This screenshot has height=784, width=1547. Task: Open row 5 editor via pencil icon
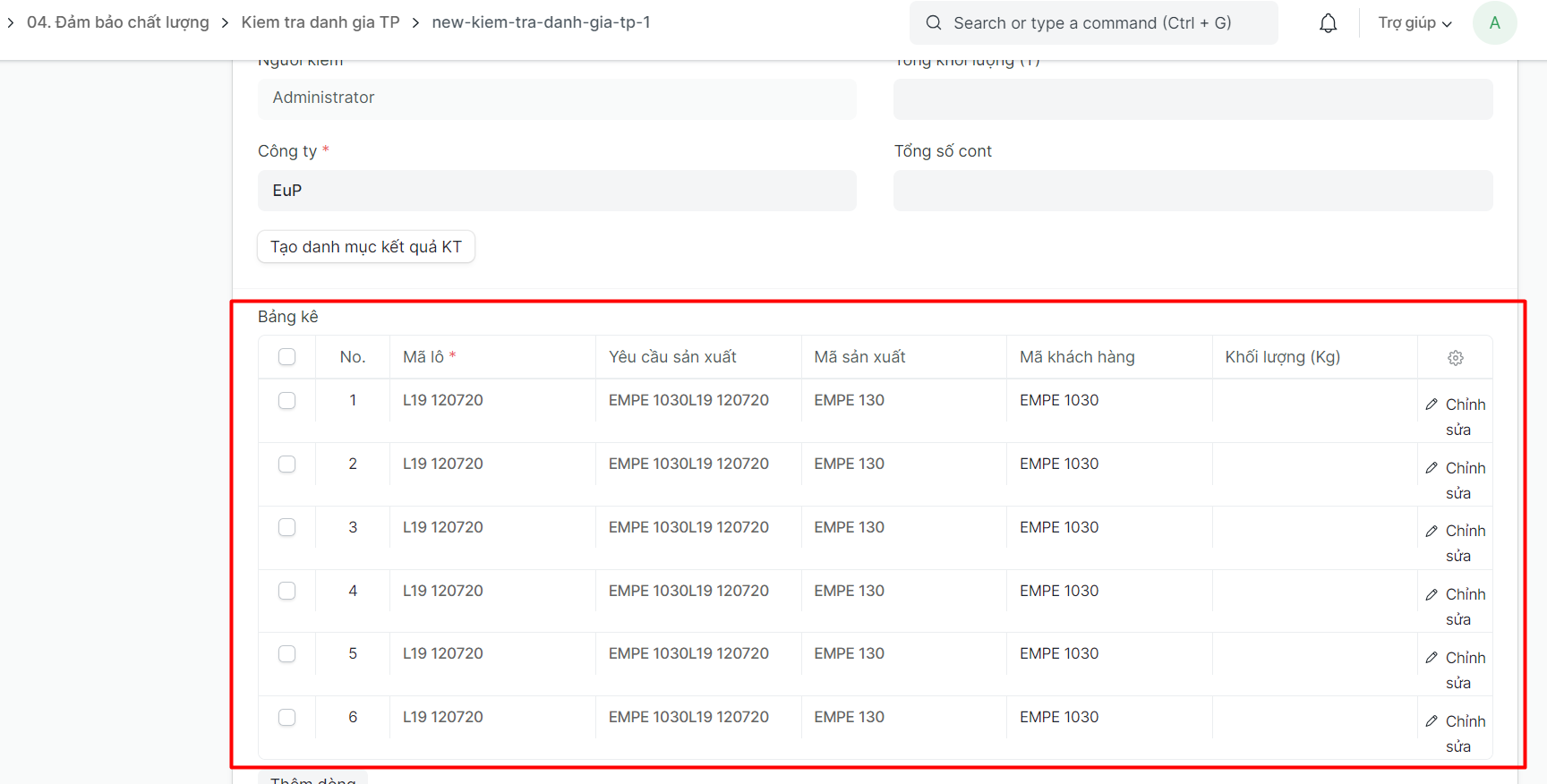(x=1432, y=658)
